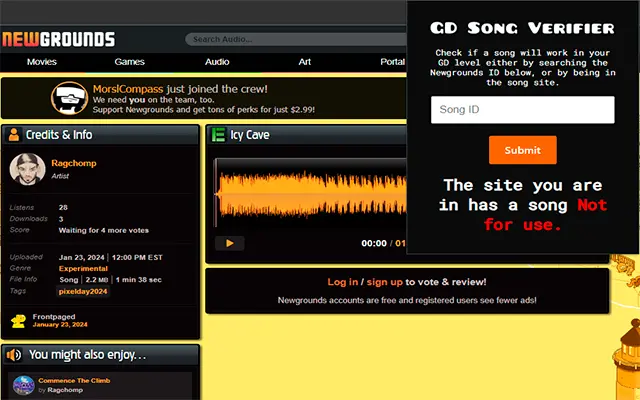Play the Icy Cave track
640x400 pixels.
[x=230, y=243]
